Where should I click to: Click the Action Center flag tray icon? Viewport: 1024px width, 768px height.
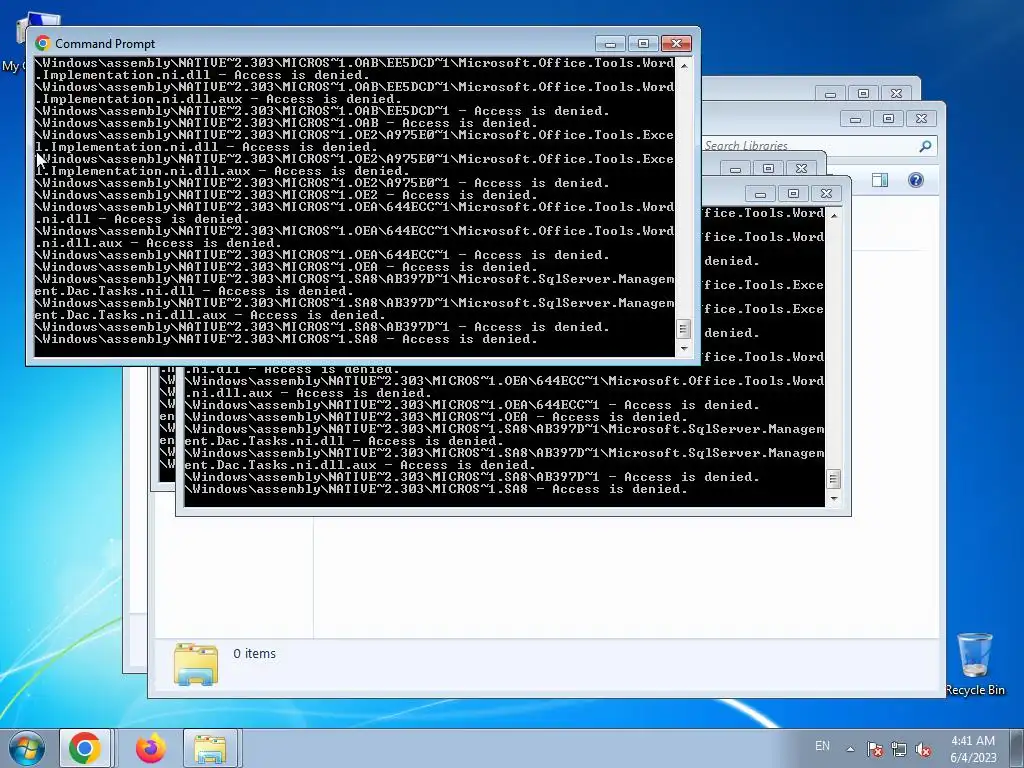click(x=874, y=749)
